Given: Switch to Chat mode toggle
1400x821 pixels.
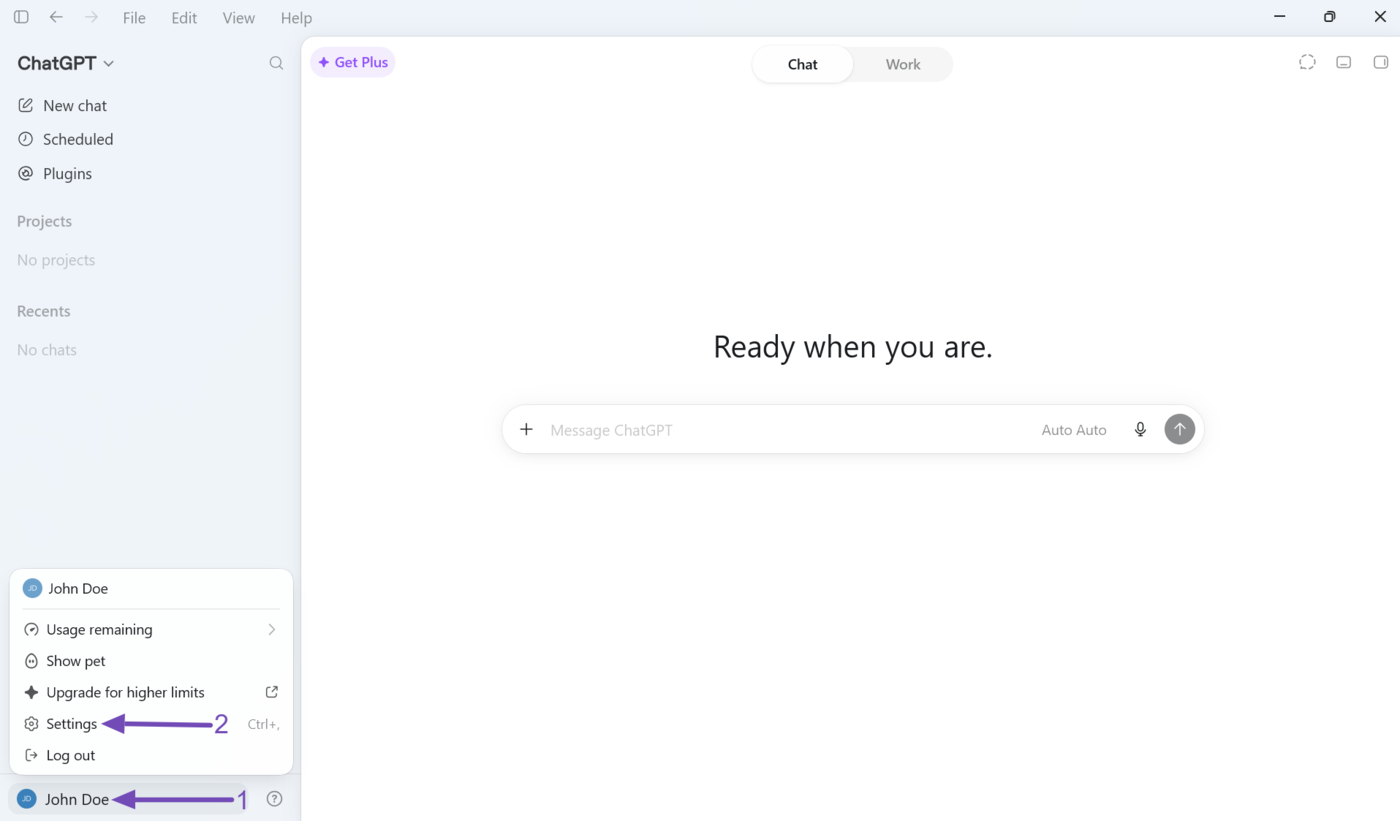Looking at the screenshot, I should 803,64.
